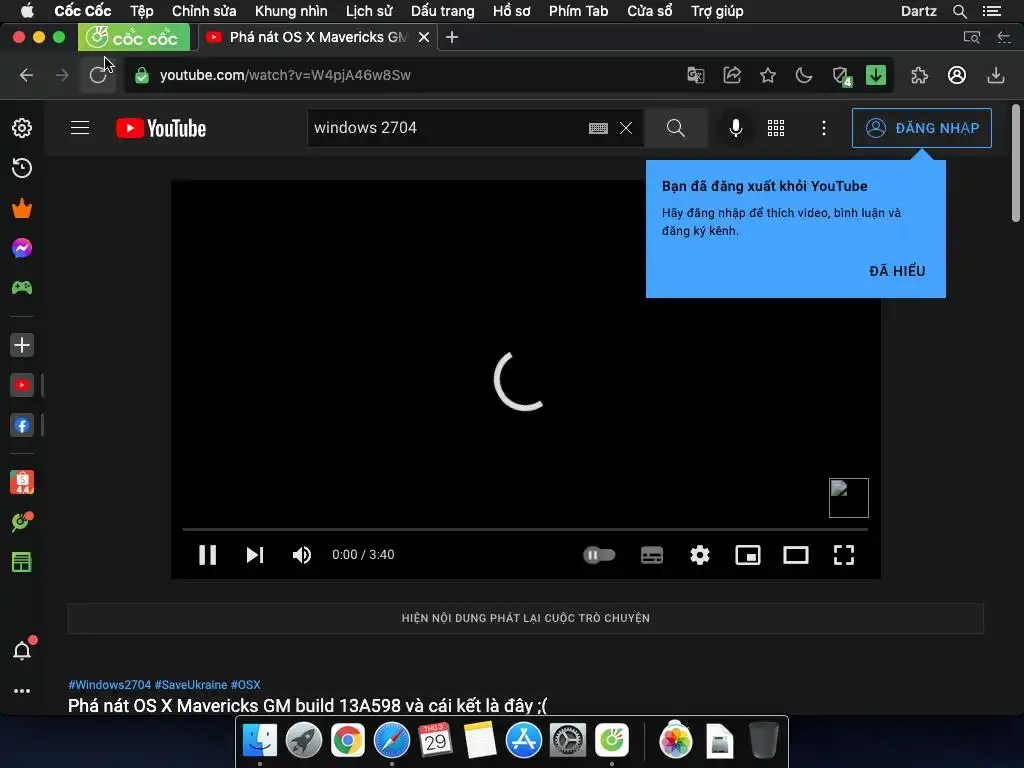Open Messenger from the sidebar
The height and width of the screenshot is (768, 1024).
[x=22, y=248]
